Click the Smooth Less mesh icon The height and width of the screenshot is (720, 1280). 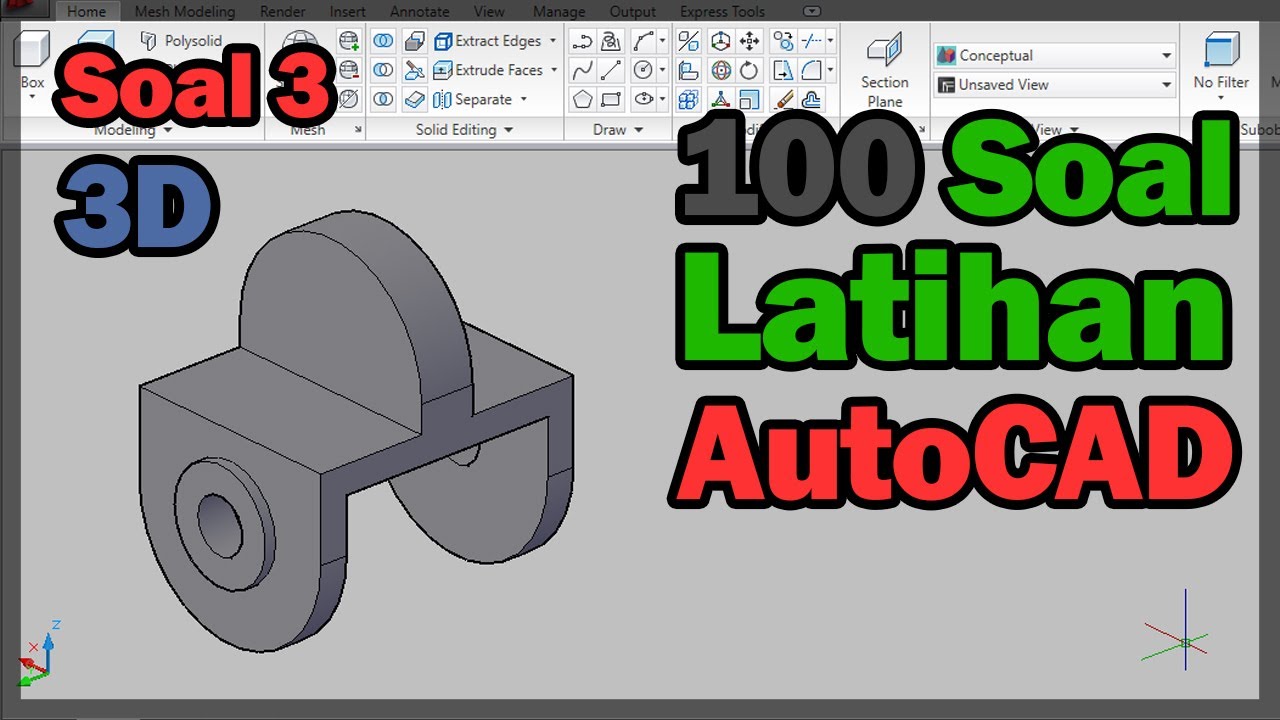pos(349,70)
